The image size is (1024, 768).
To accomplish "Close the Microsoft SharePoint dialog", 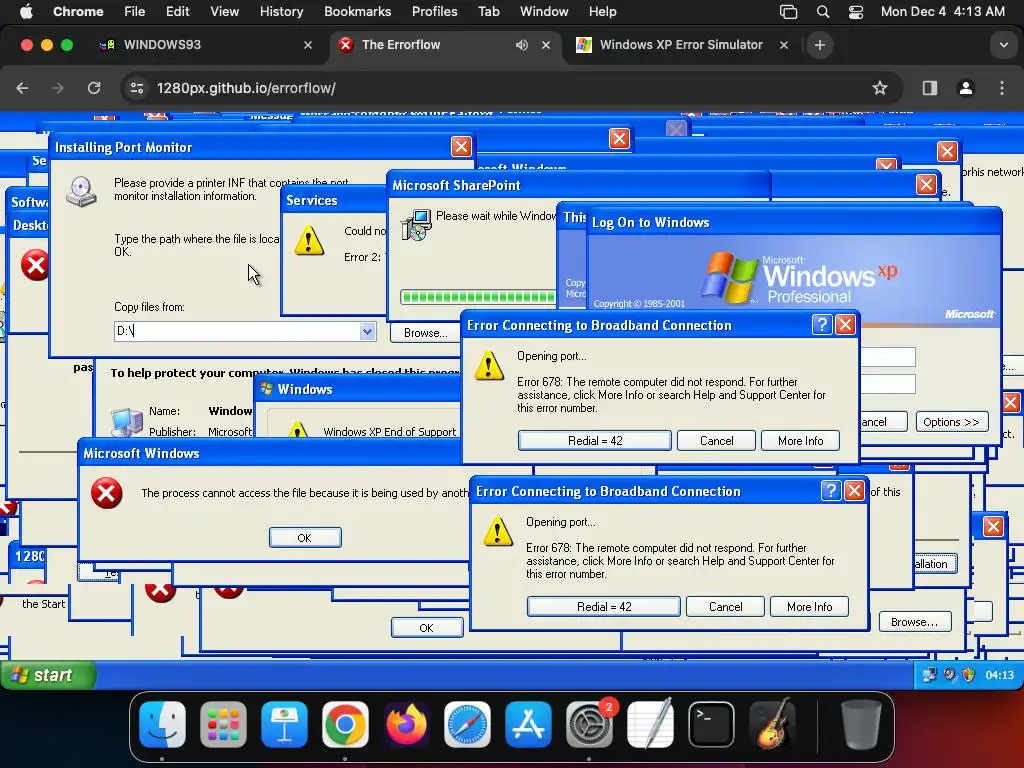I will pos(925,184).
